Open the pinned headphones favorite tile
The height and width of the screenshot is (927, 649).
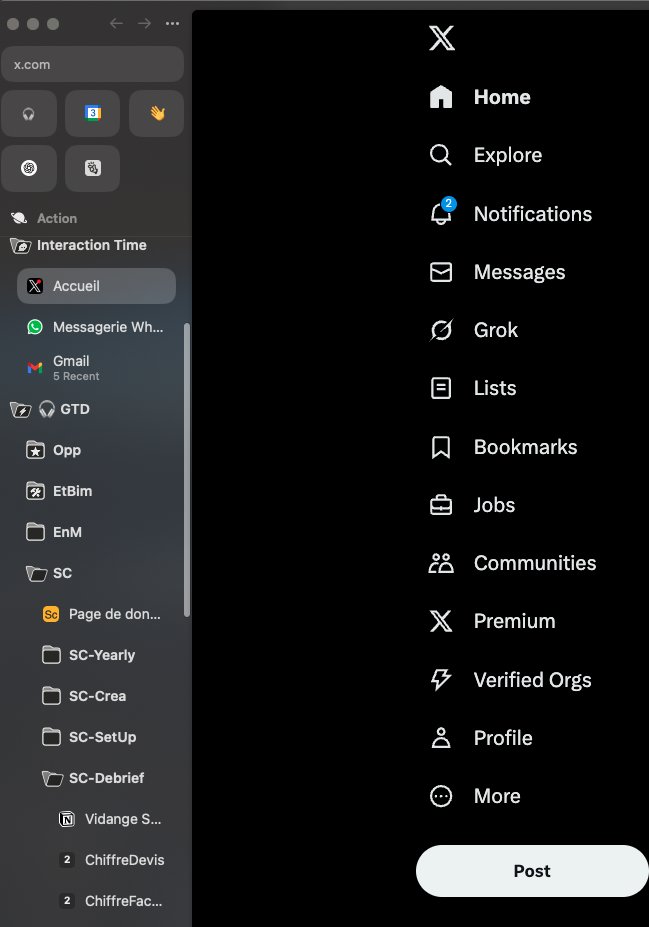29,114
